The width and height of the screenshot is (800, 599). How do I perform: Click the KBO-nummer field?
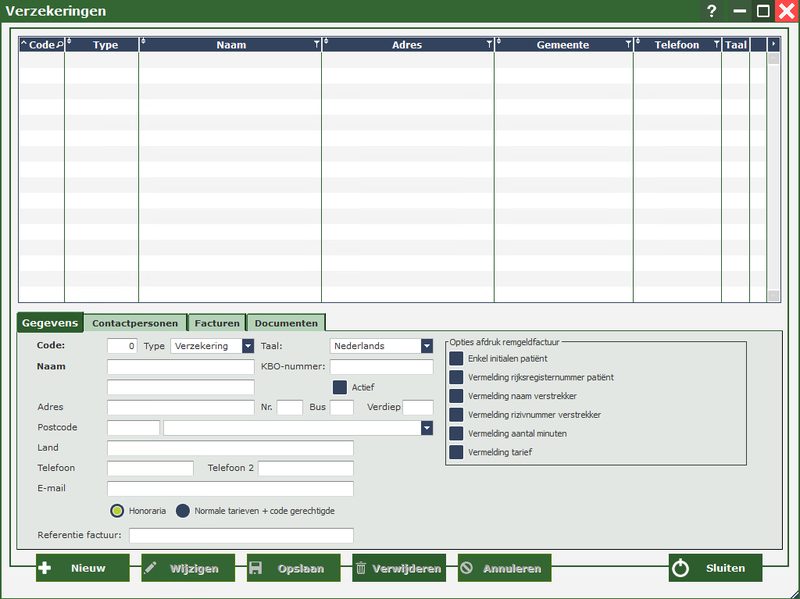click(x=382, y=367)
